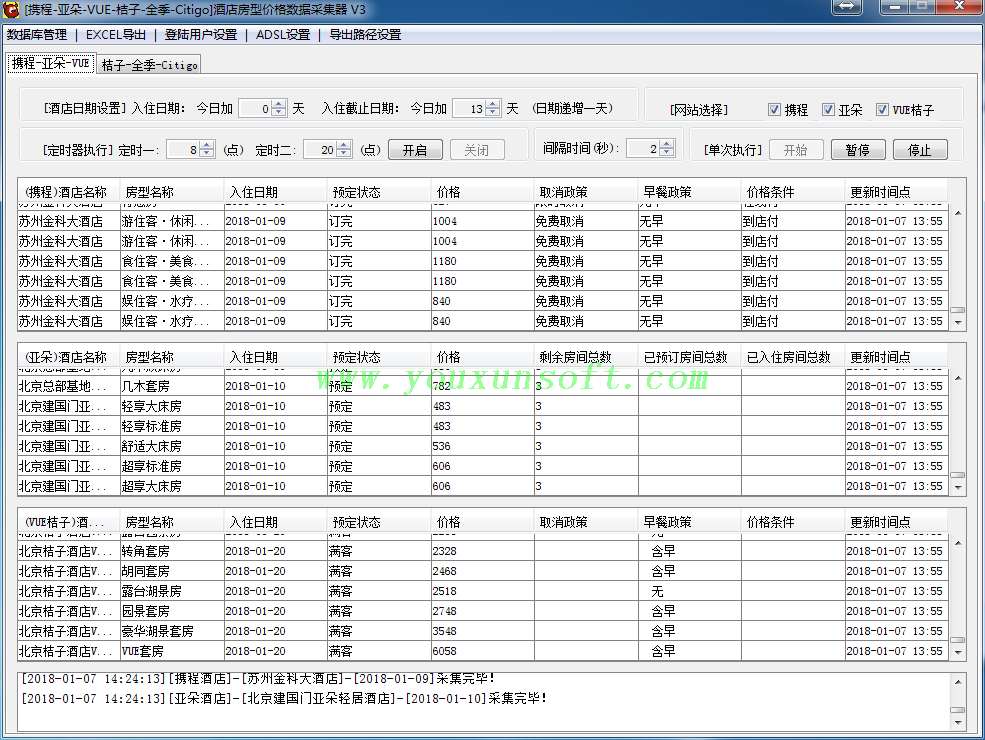Open the EXCEL导出 menu
Image resolution: width=985 pixels, height=740 pixels.
[x=116, y=35]
